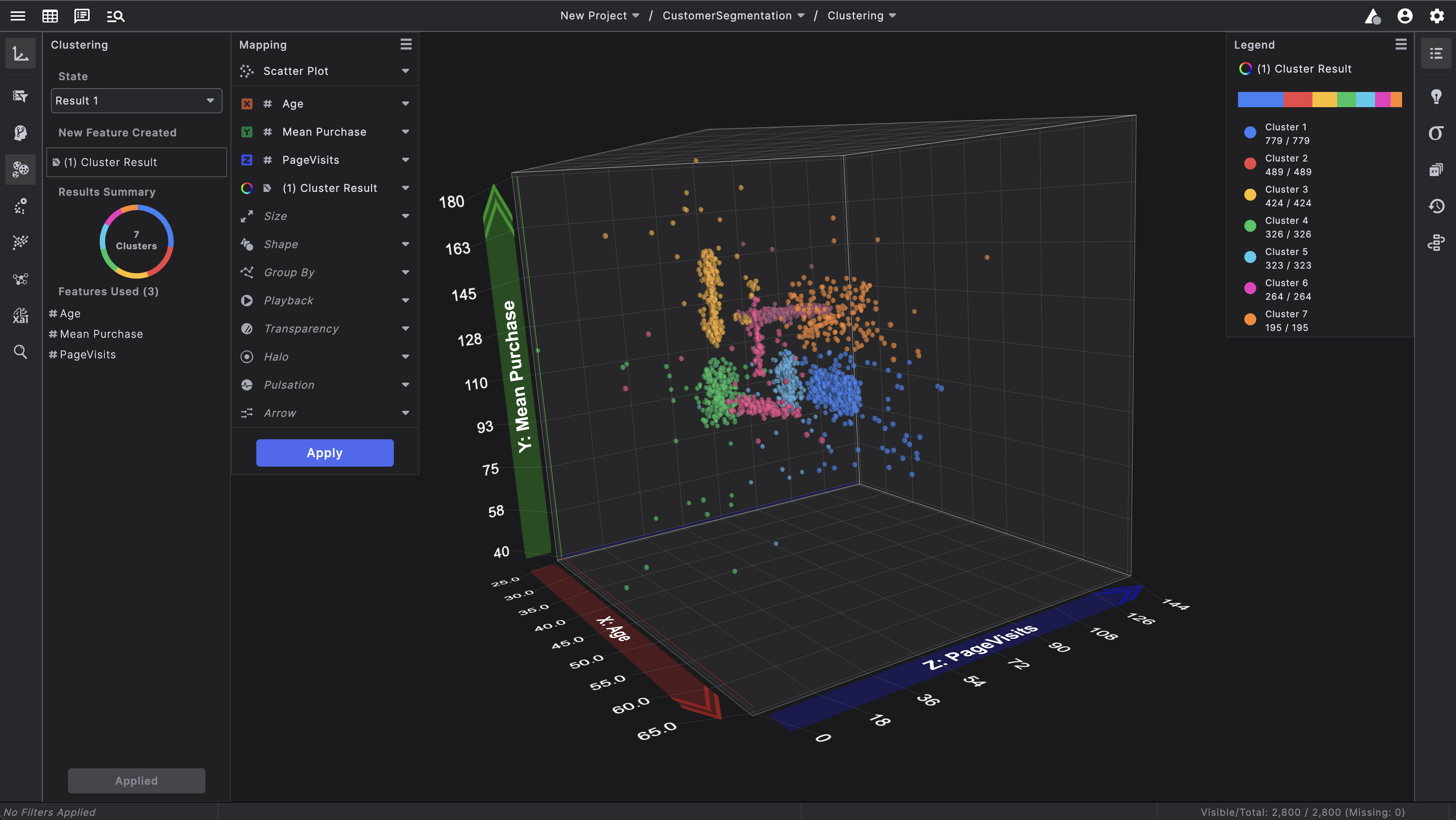The image size is (1456, 820).
Task: Open the history panel on the right sidebar
Action: pos(1436,206)
